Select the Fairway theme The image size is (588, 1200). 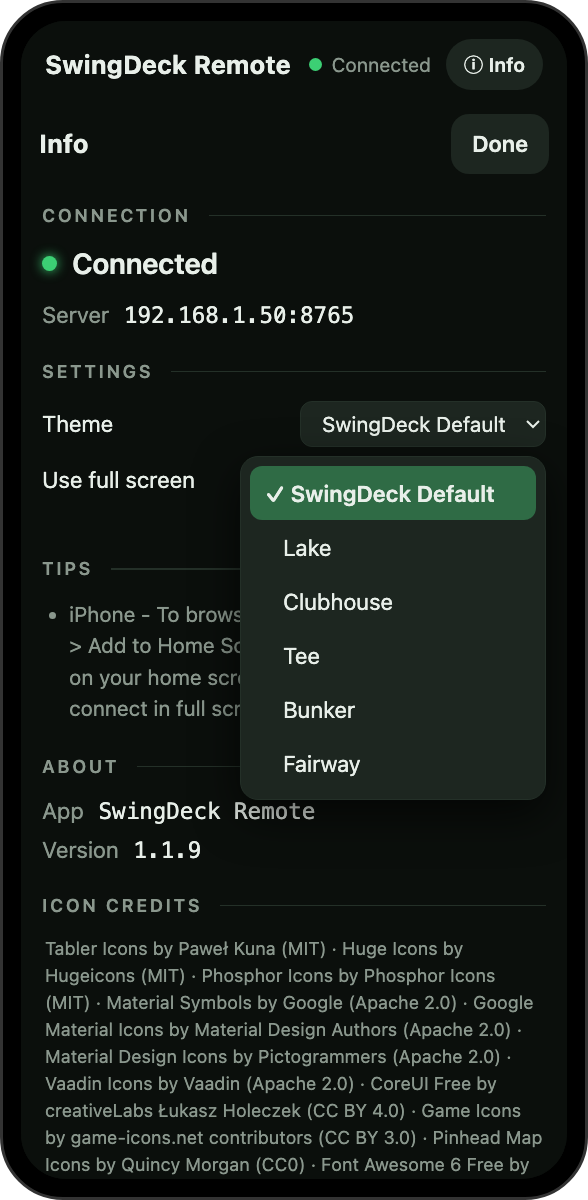click(x=393, y=764)
